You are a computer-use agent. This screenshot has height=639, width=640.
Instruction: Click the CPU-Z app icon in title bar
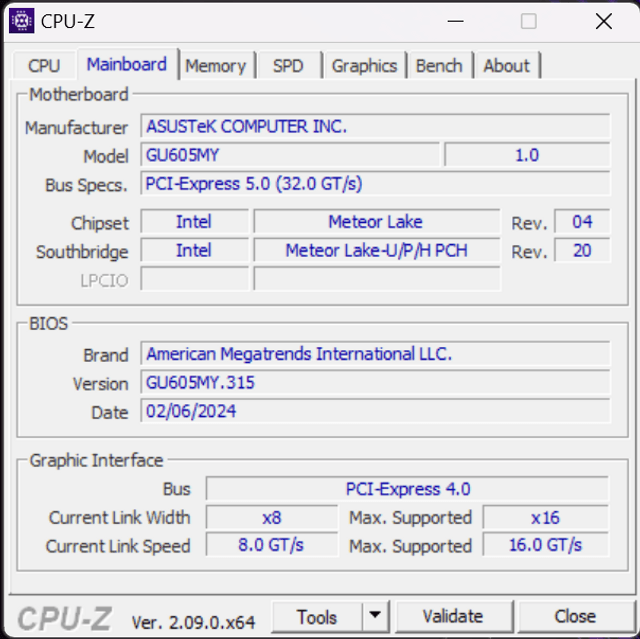click(21, 21)
